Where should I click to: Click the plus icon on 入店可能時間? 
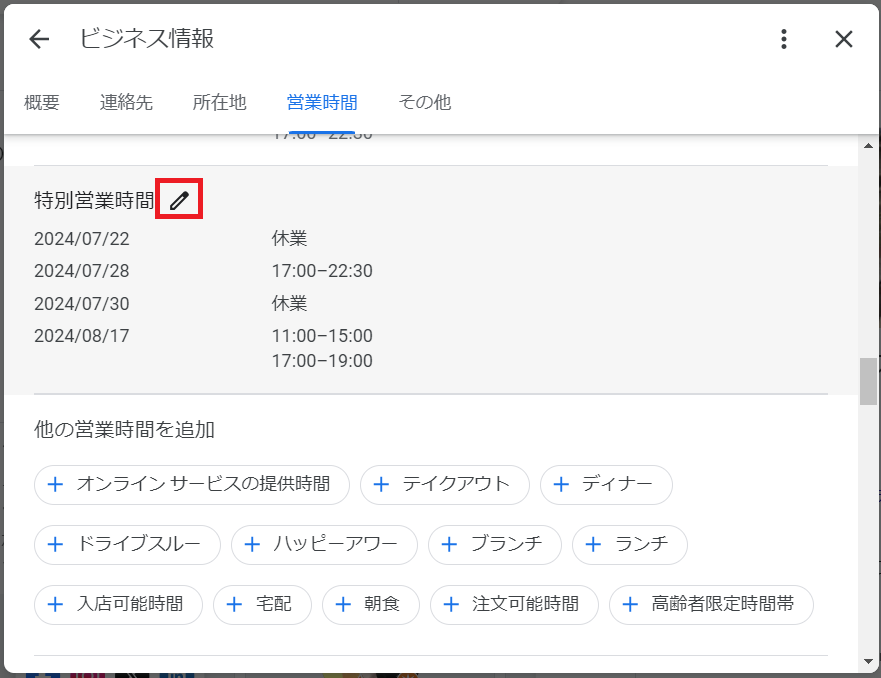point(57,604)
